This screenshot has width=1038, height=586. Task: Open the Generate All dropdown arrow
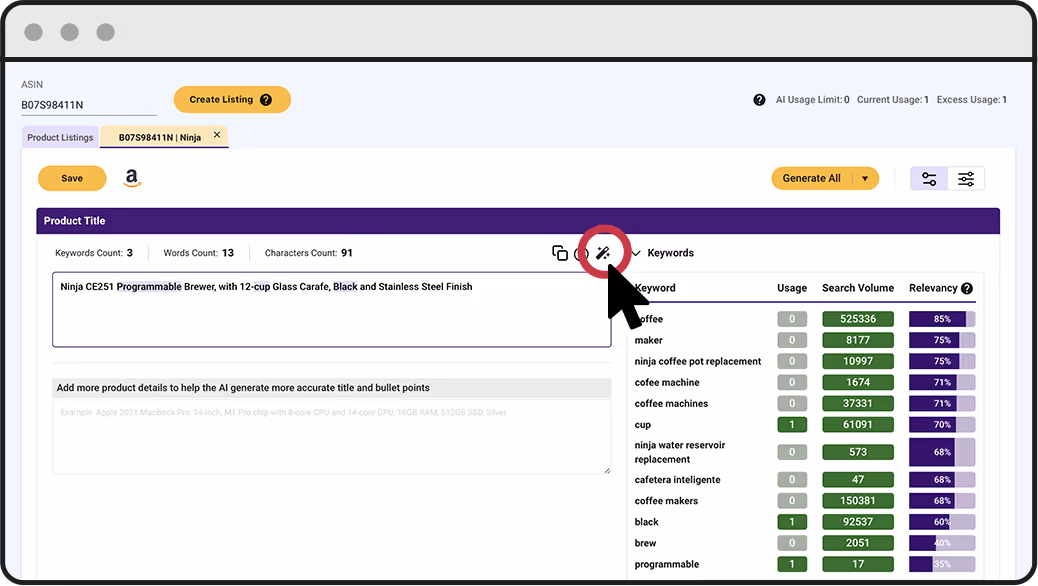pos(865,179)
